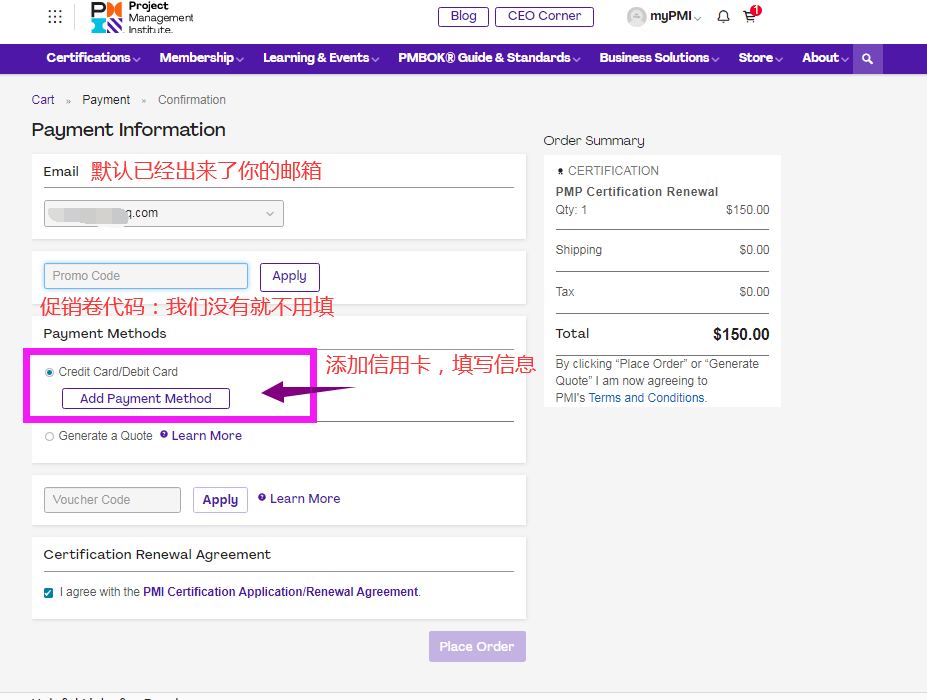927x700 pixels.
Task: Click the certification ribbon icon in Order Summary
Action: (560, 171)
